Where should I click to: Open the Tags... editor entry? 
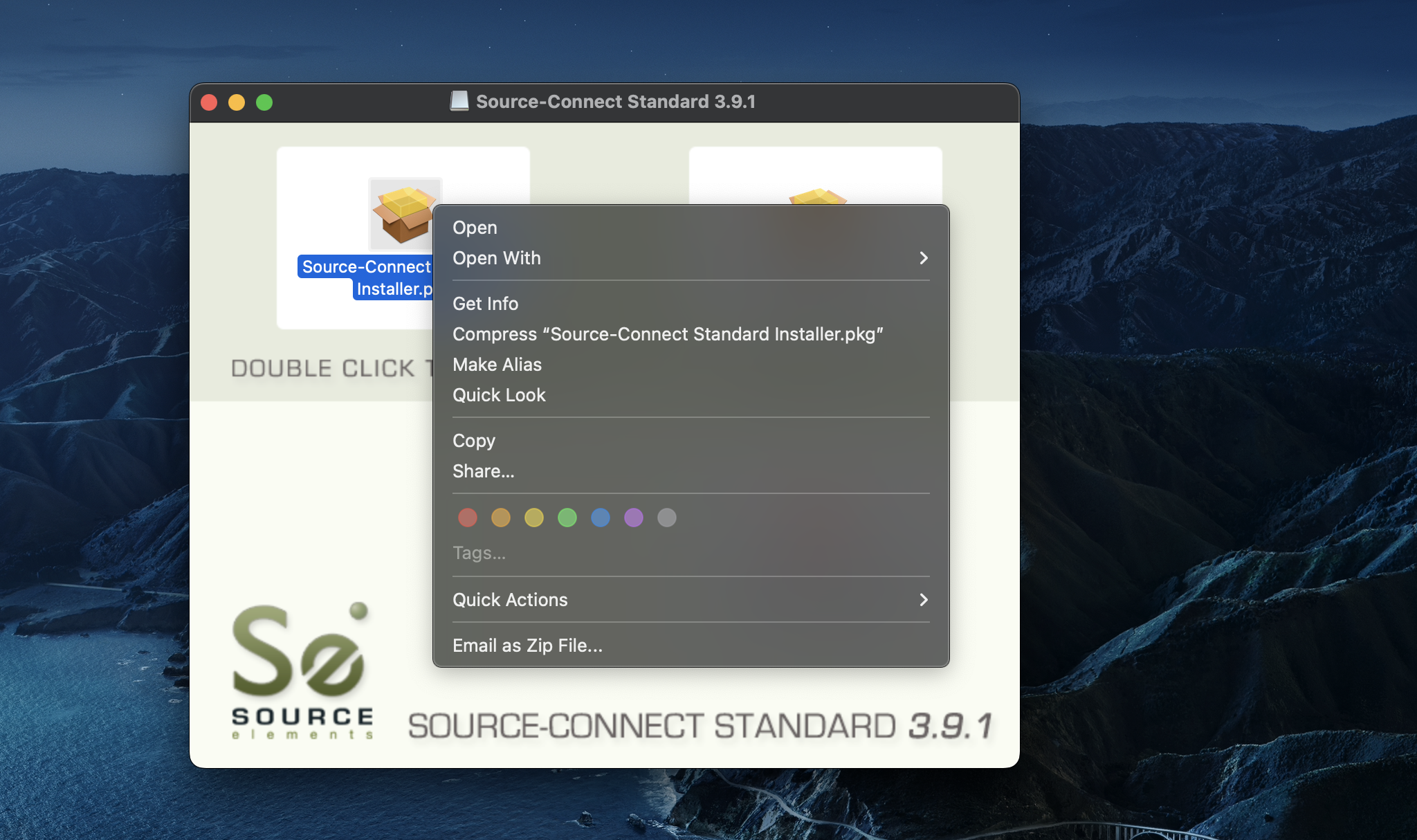click(x=479, y=553)
